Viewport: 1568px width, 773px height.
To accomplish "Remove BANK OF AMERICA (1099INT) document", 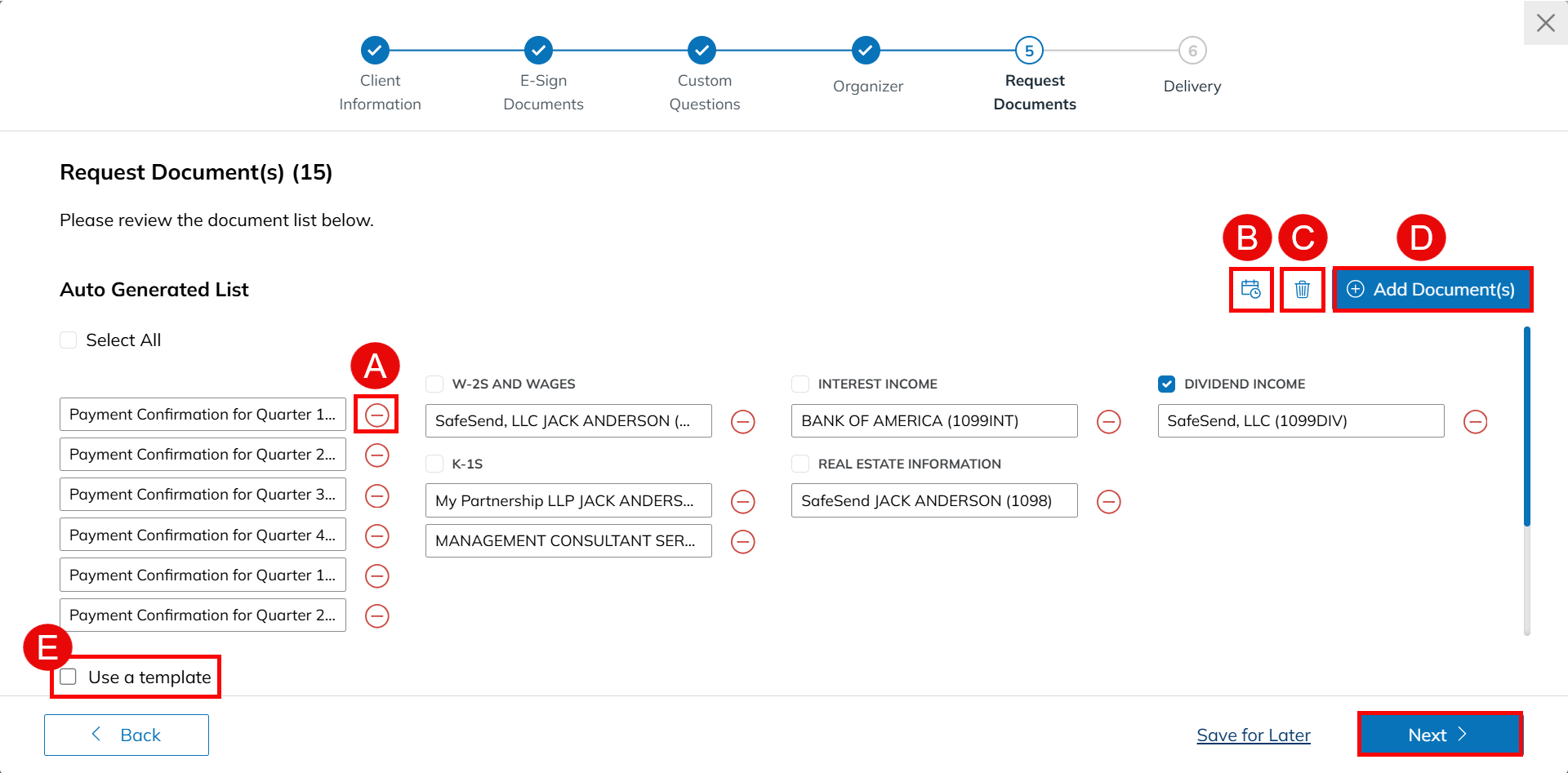I will 1108,421.
